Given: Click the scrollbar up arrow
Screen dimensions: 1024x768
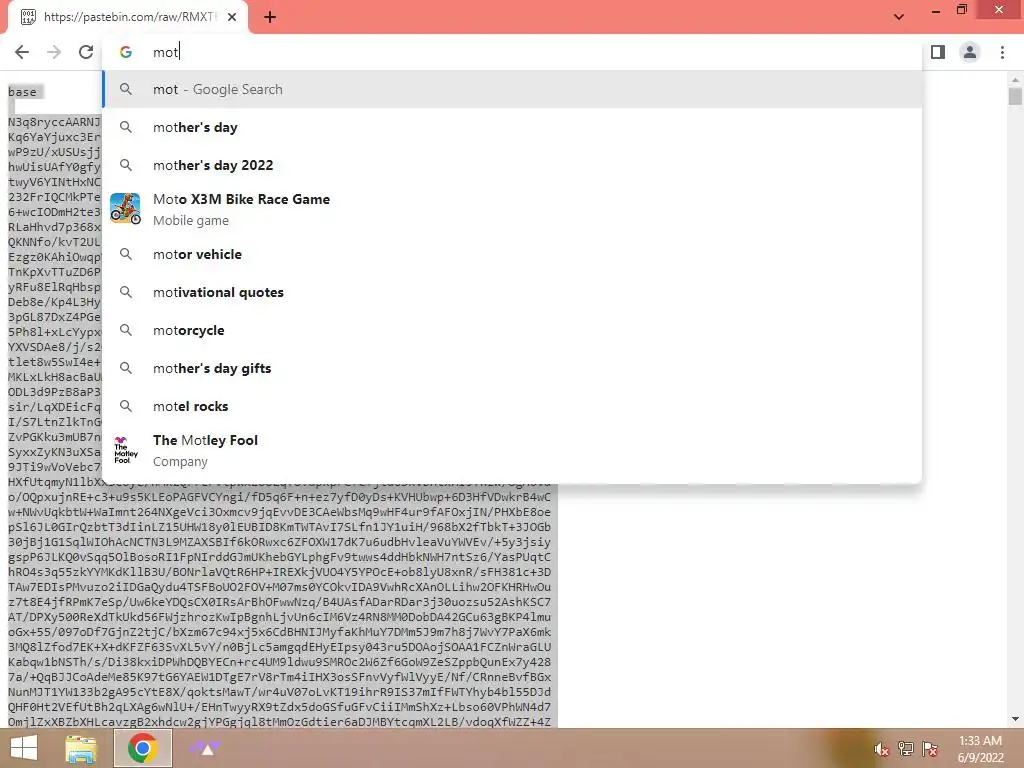Looking at the screenshot, I should 1015,80.
